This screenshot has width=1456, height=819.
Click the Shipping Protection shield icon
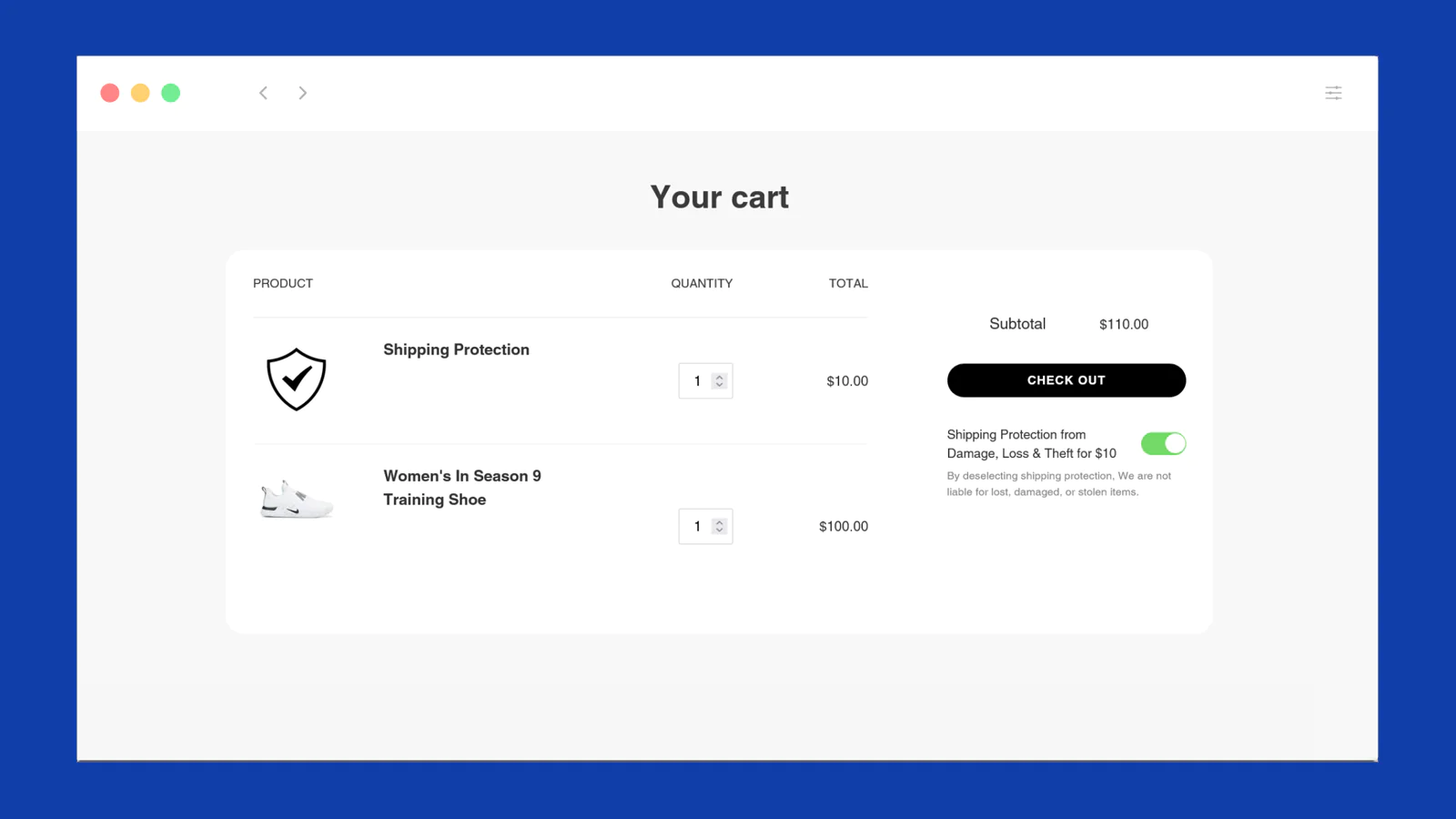(x=296, y=379)
